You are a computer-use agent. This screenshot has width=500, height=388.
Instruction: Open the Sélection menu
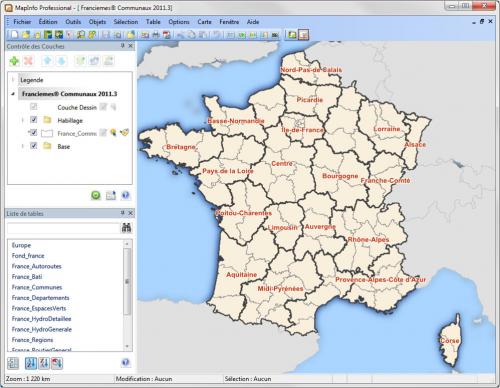pos(126,22)
